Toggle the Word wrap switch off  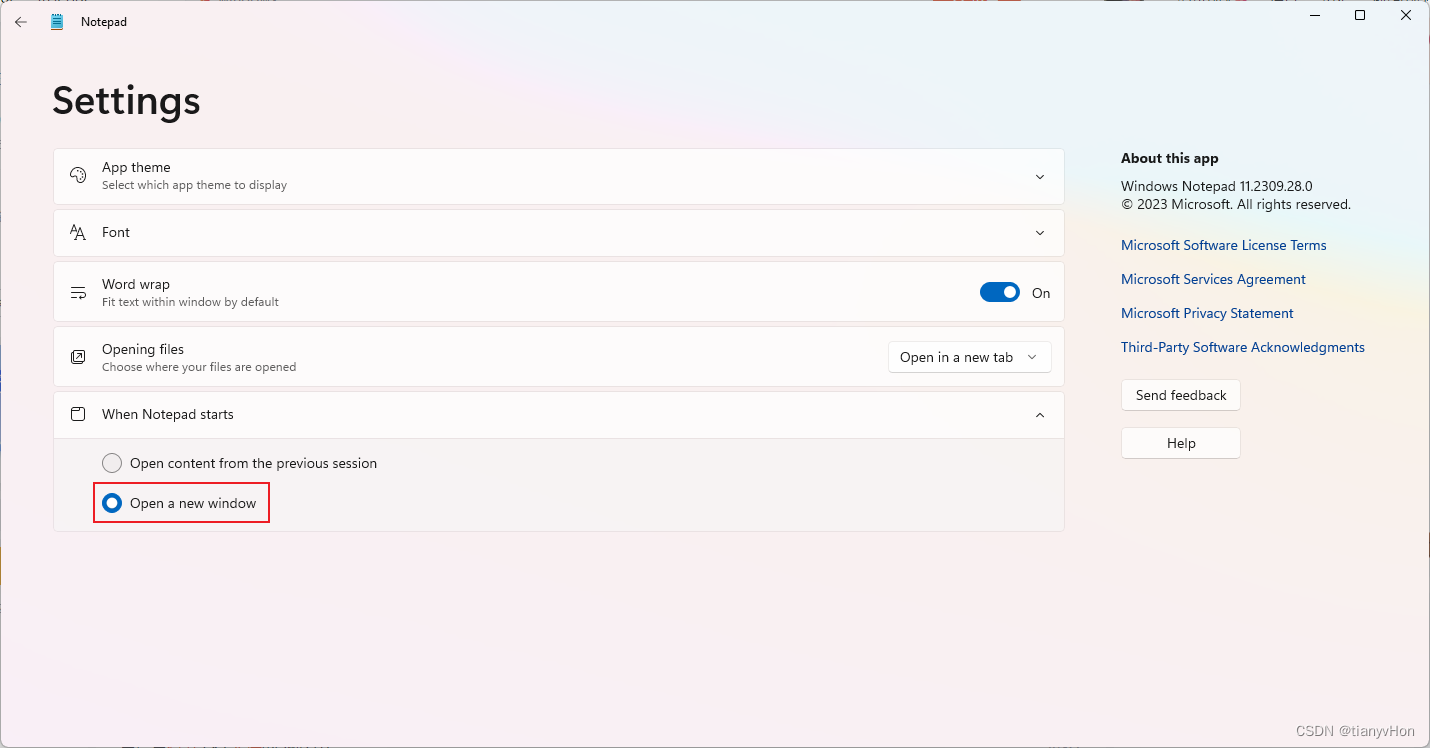(1000, 293)
